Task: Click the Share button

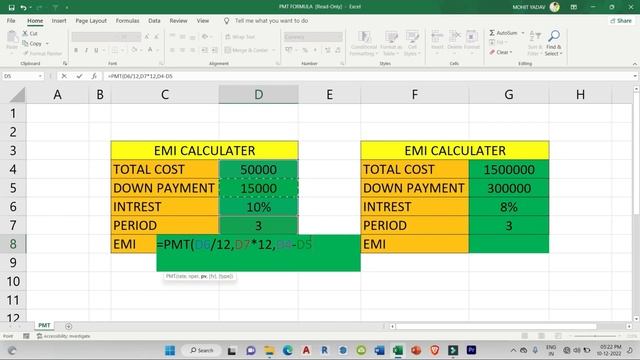Action: (x=621, y=20)
